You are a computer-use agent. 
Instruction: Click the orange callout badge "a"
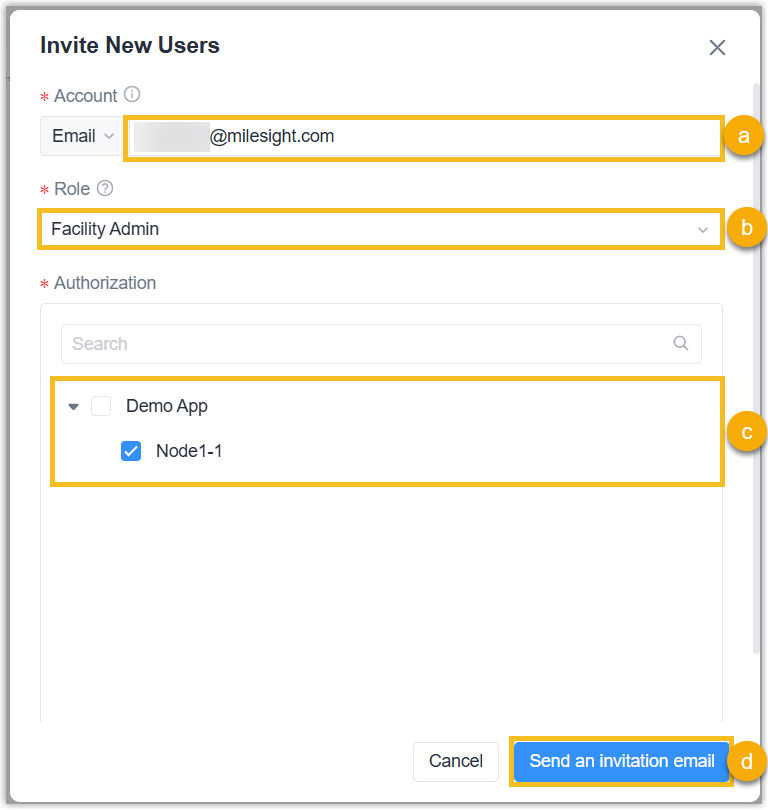[742, 136]
